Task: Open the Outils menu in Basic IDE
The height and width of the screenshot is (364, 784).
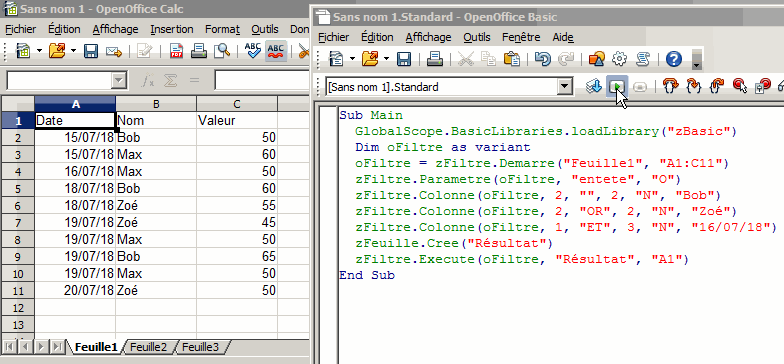Action: (476, 37)
